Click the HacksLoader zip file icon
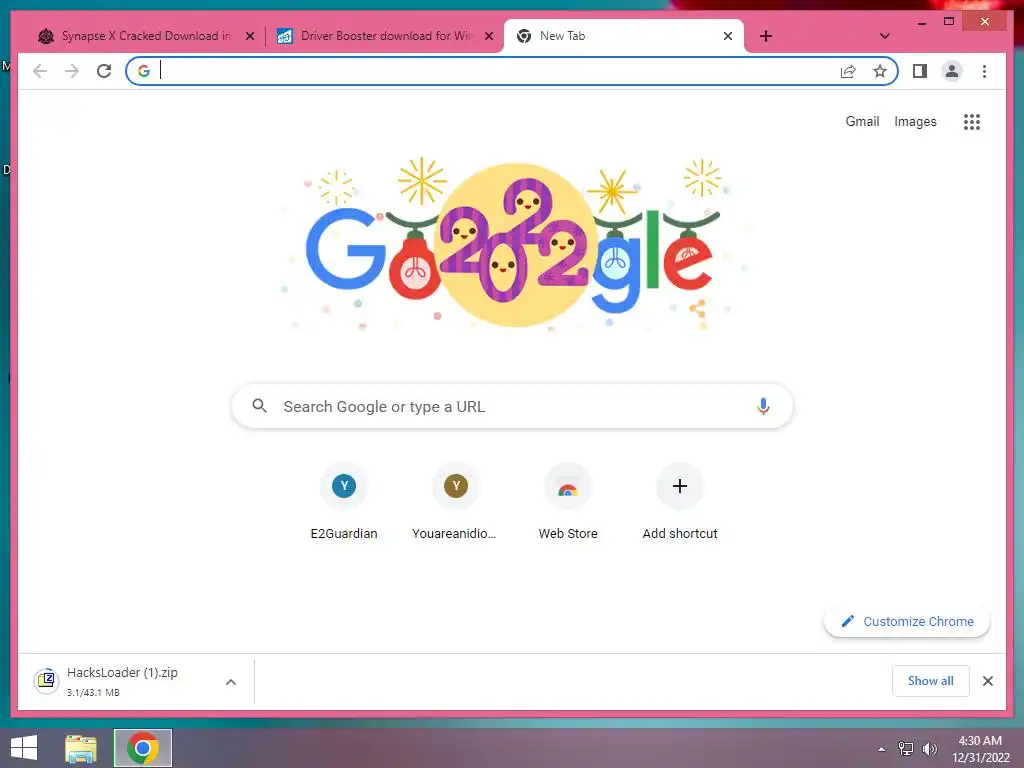 coord(46,680)
